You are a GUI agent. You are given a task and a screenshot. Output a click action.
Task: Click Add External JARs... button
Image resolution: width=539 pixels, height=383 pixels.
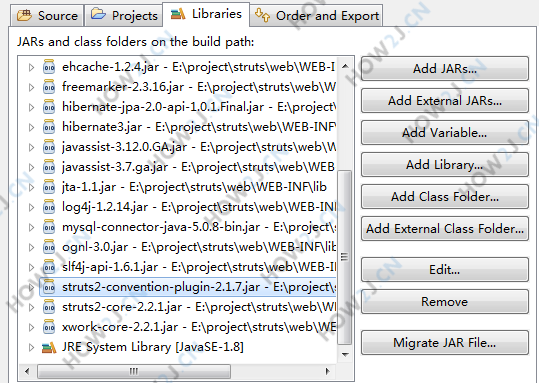(x=445, y=100)
